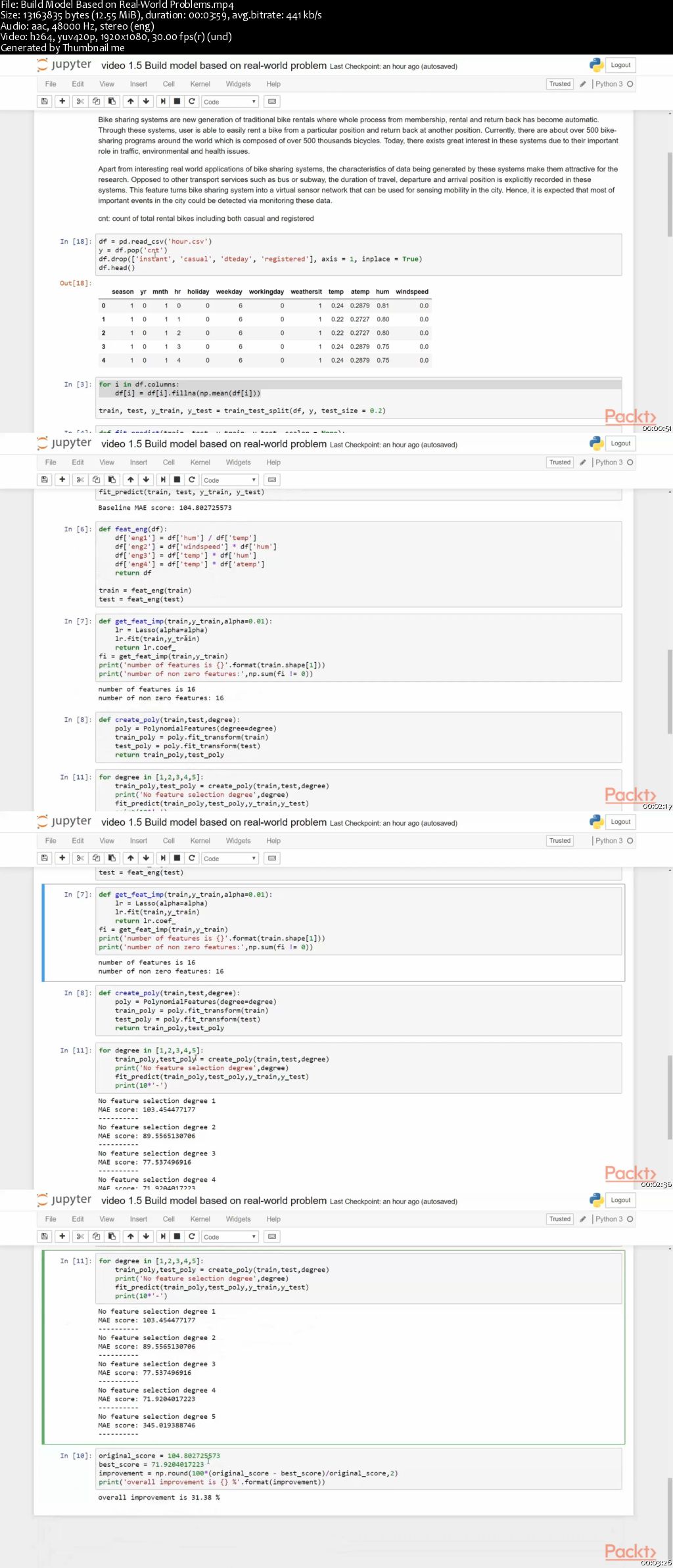Copy cells icon in the bottom frame toolbar
673x1568 pixels.
tap(96, 1236)
